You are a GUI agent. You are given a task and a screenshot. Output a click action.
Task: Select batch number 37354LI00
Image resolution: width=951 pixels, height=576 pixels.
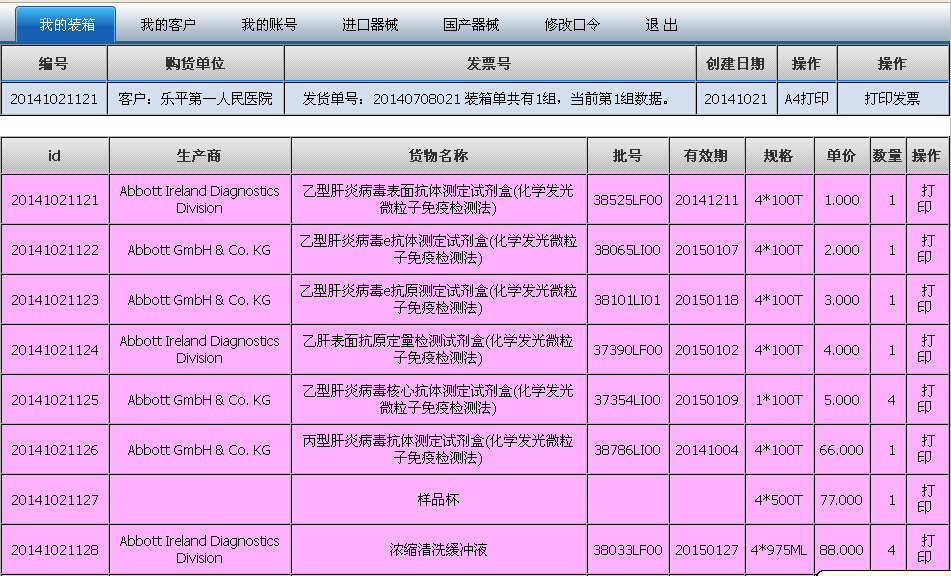click(x=628, y=400)
